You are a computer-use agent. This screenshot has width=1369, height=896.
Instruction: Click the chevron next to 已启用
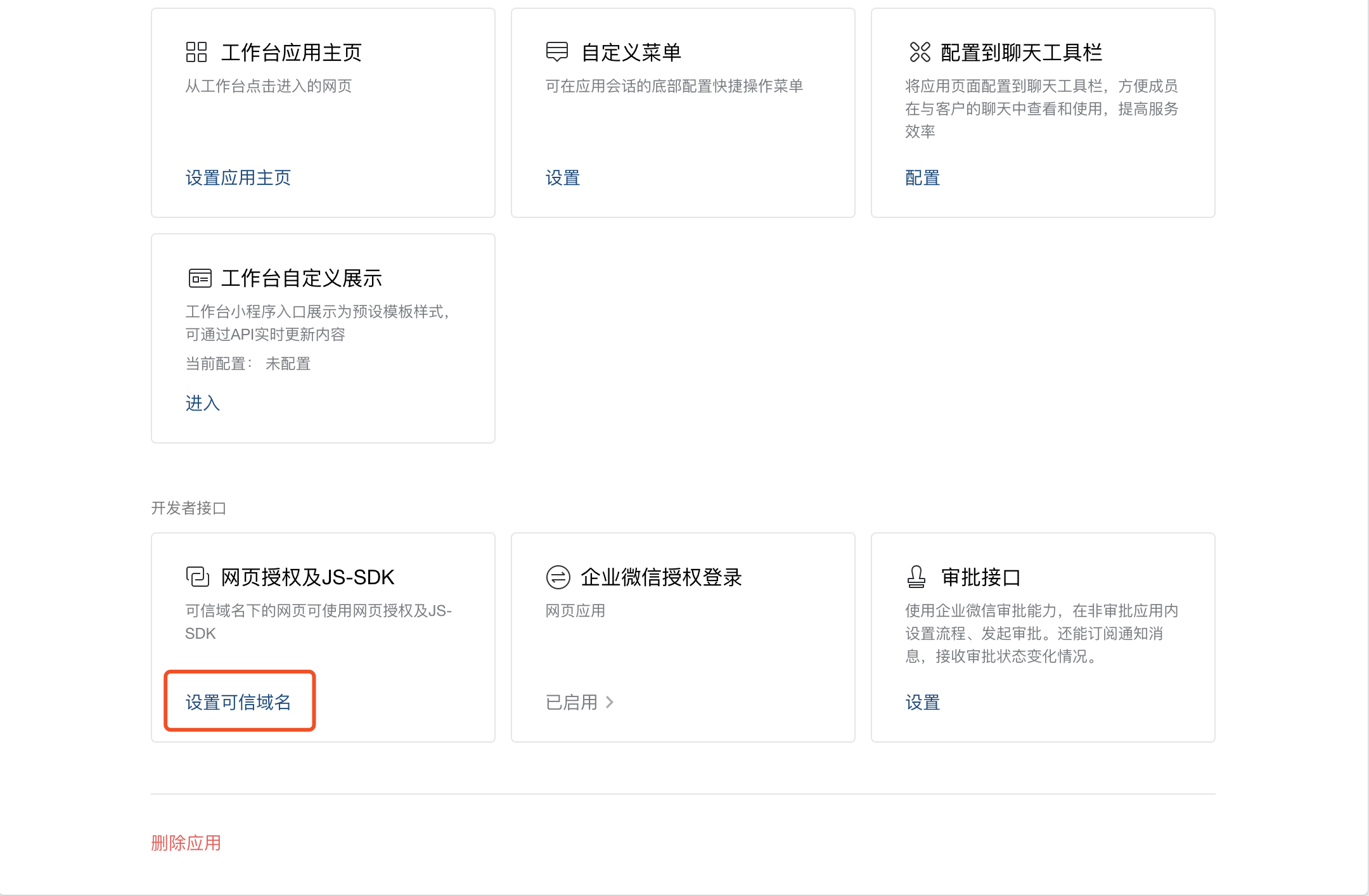[x=610, y=702]
